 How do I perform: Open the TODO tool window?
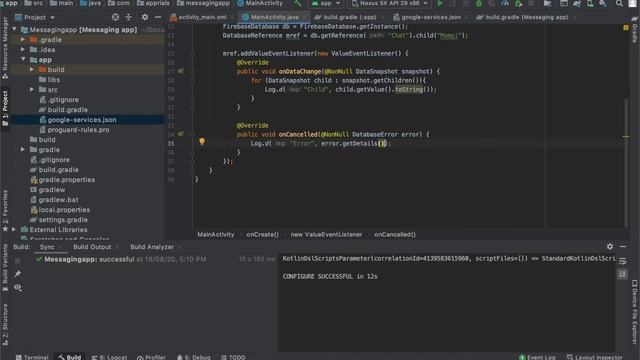click(x=233, y=357)
